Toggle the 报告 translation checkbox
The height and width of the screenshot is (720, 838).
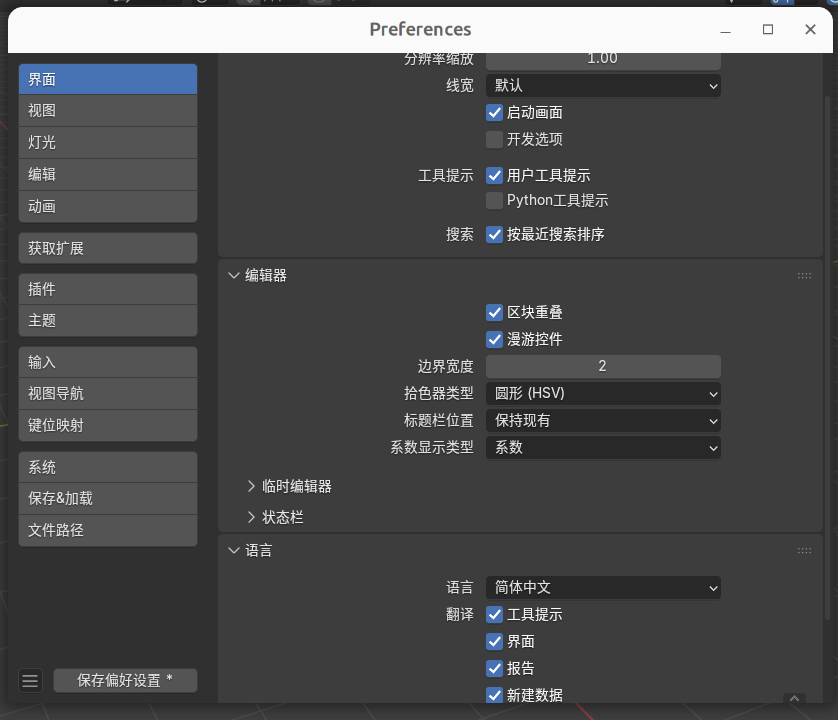[x=494, y=668]
